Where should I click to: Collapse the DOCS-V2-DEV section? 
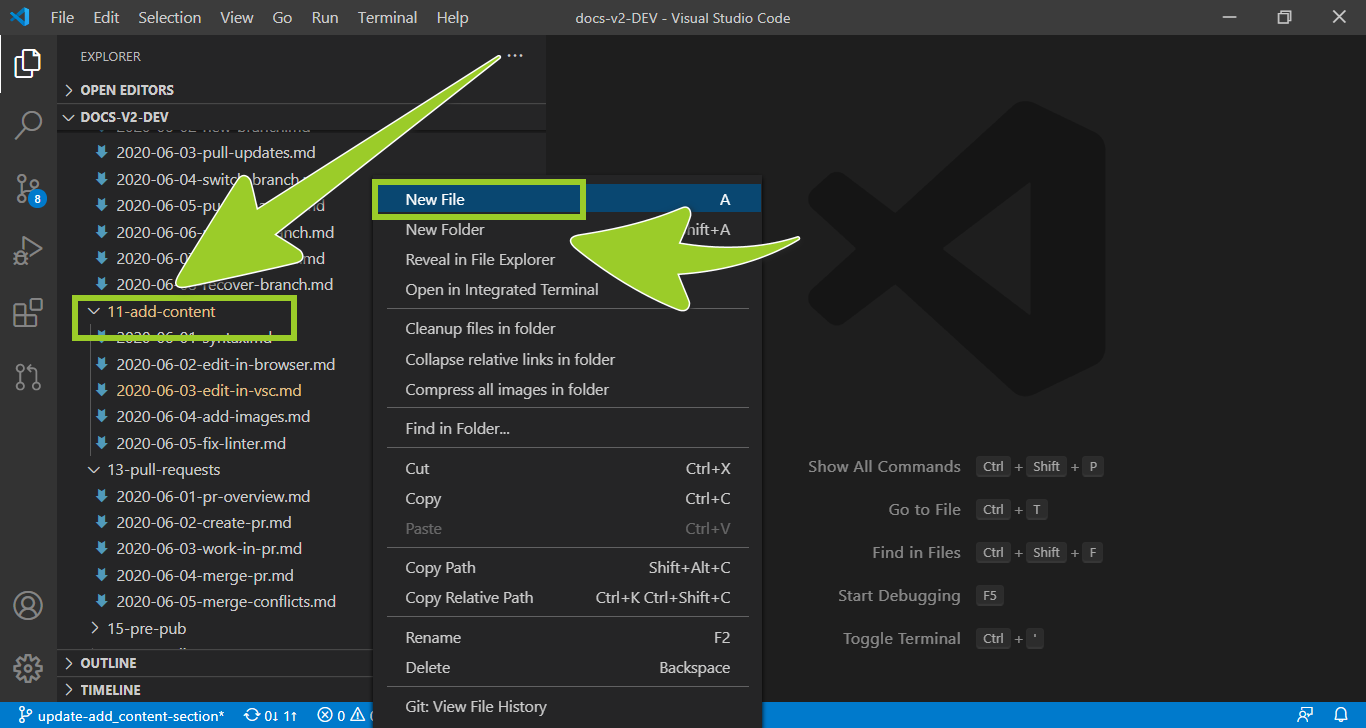[x=301, y=117]
